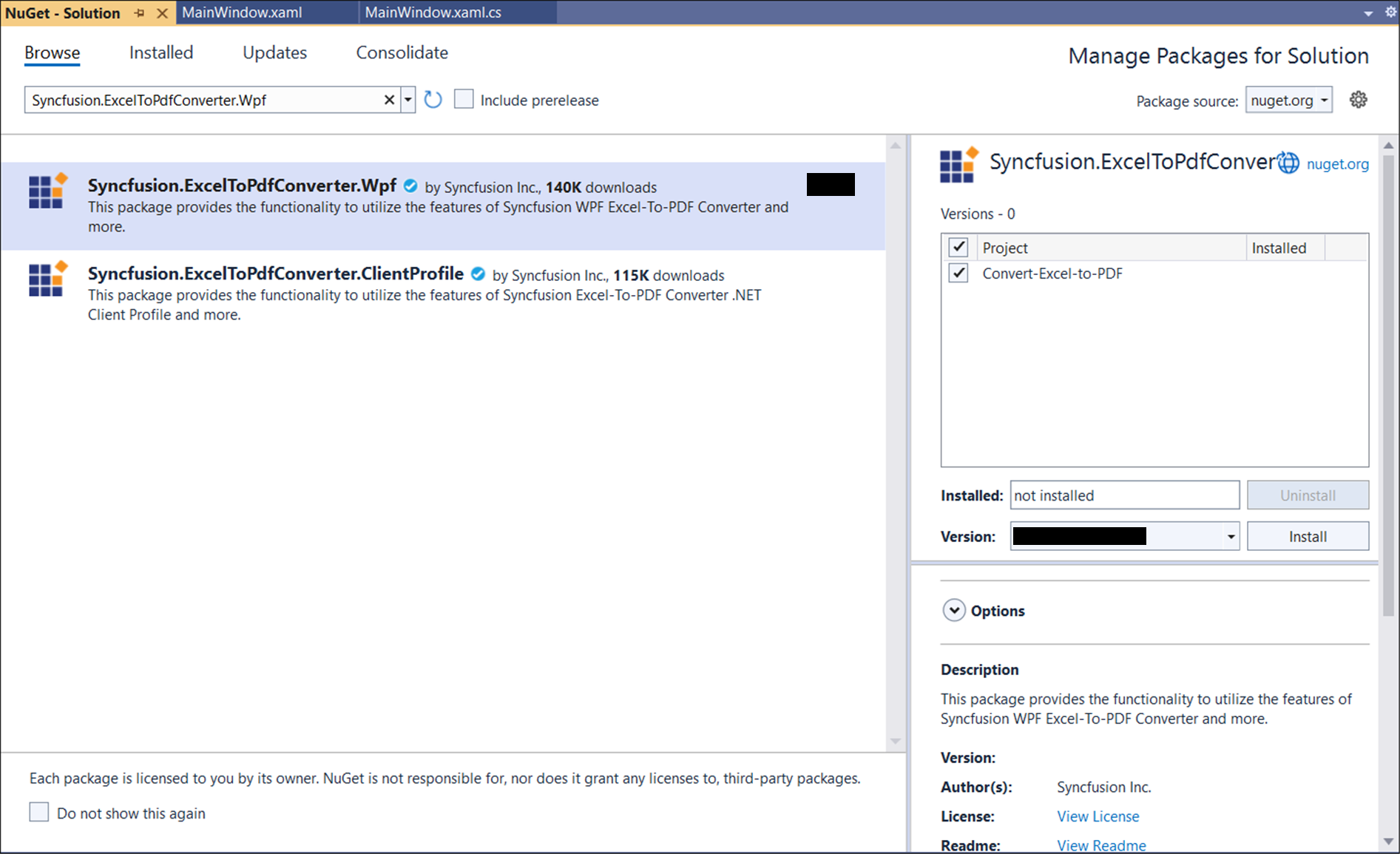Click the details pane scrollbar down arrow

point(1388,841)
